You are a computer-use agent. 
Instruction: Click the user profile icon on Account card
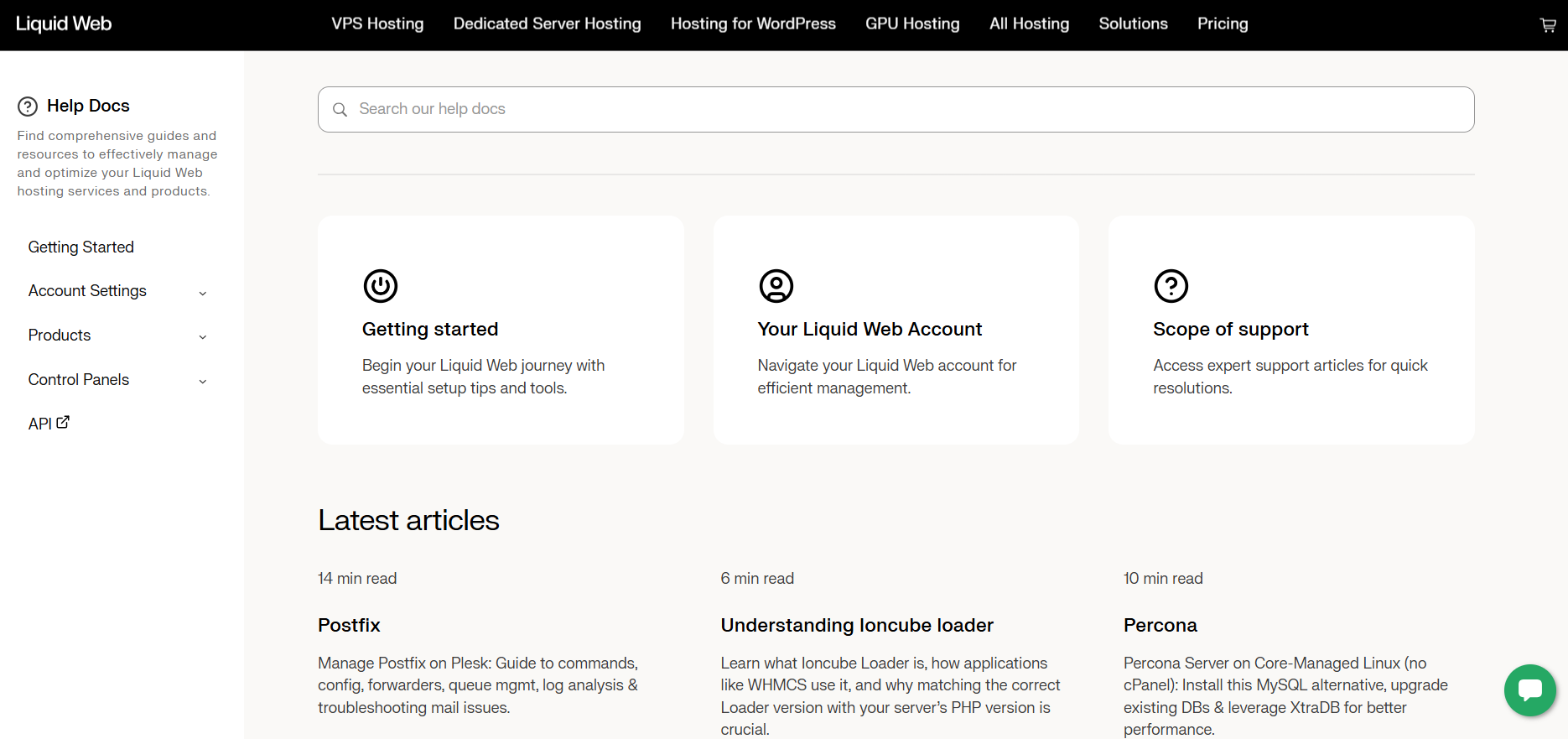pos(776,286)
